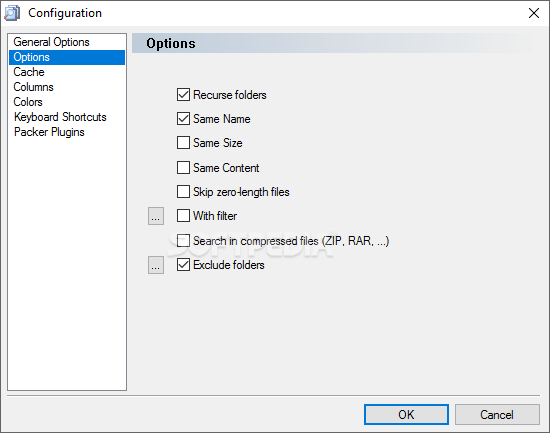Enable the Same Size checkbox
550x433 pixels.
(183, 143)
